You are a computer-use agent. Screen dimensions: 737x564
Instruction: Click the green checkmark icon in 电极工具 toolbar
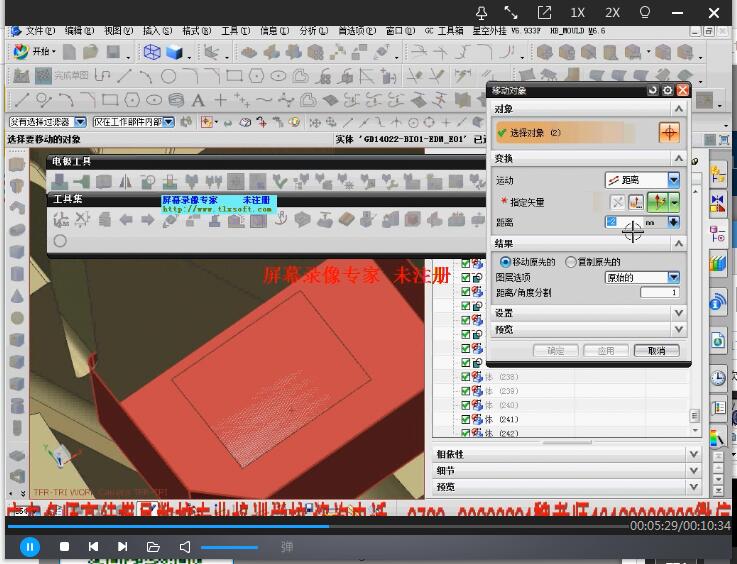(280, 181)
